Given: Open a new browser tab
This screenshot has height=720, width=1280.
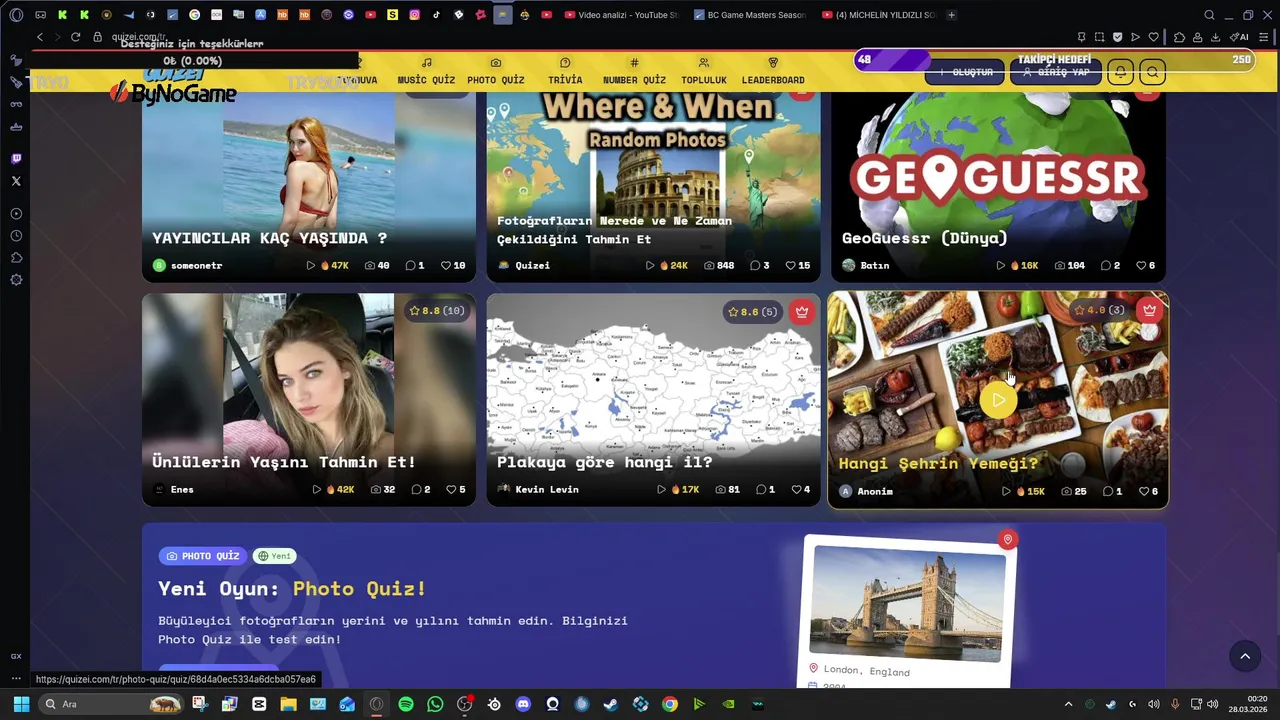Looking at the screenshot, I should coord(951,15).
